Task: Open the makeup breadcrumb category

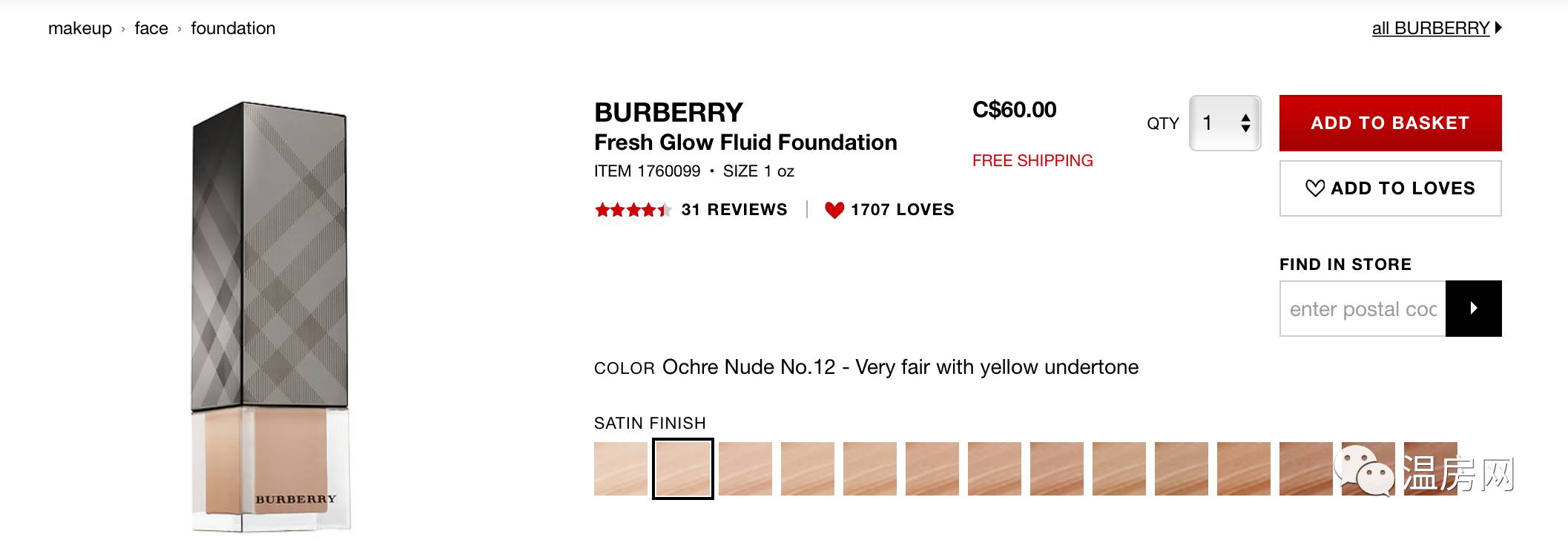Action: tap(80, 28)
